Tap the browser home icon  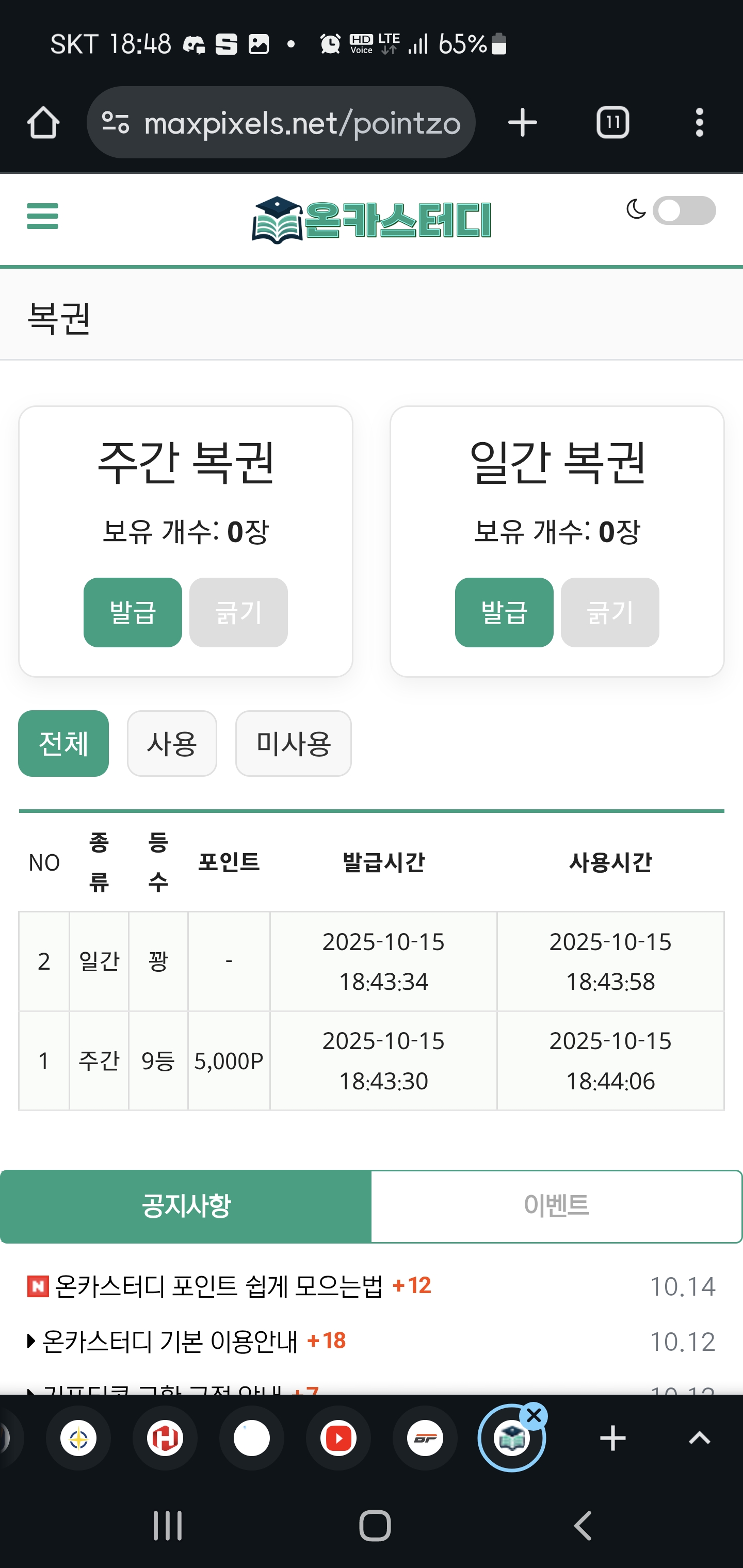point(43,123)
